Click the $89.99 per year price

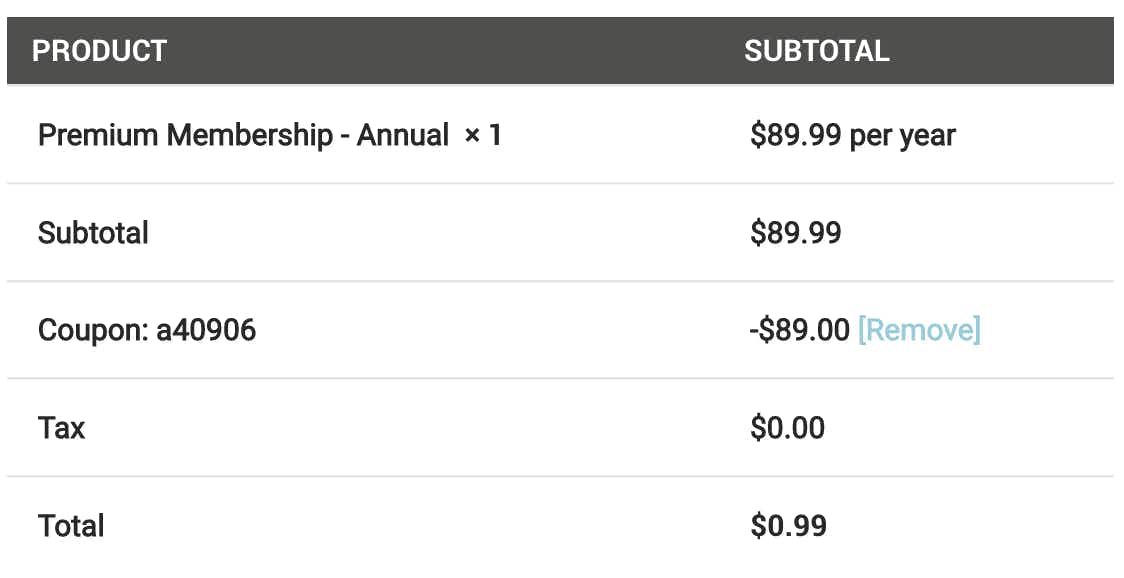tap(852, 136)
